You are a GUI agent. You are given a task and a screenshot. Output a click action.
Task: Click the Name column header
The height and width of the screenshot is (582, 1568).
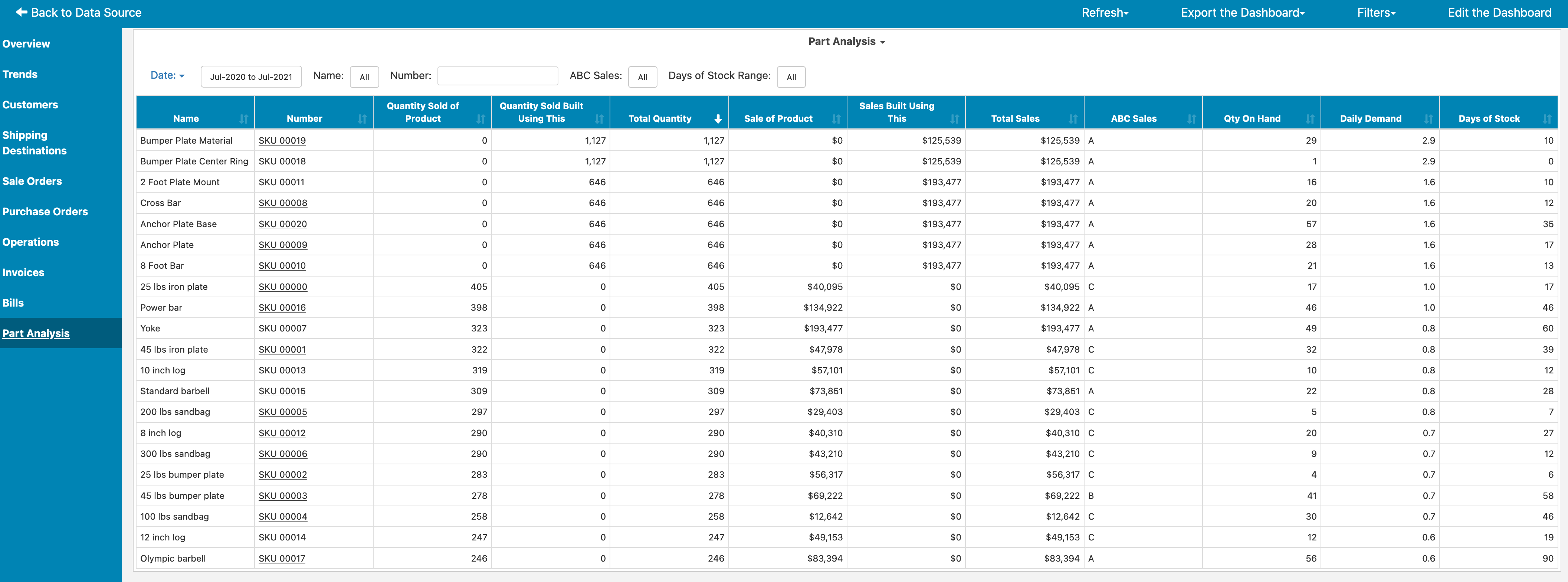195,112
